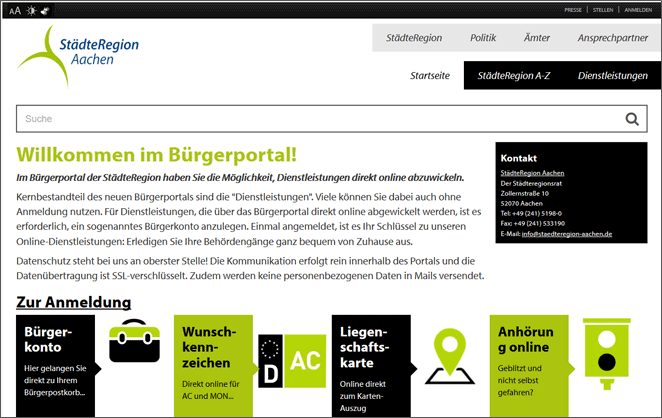Screen dimensions: 662x418
Task: Click the magnifier search icon
Action: [x=632, y=119]
